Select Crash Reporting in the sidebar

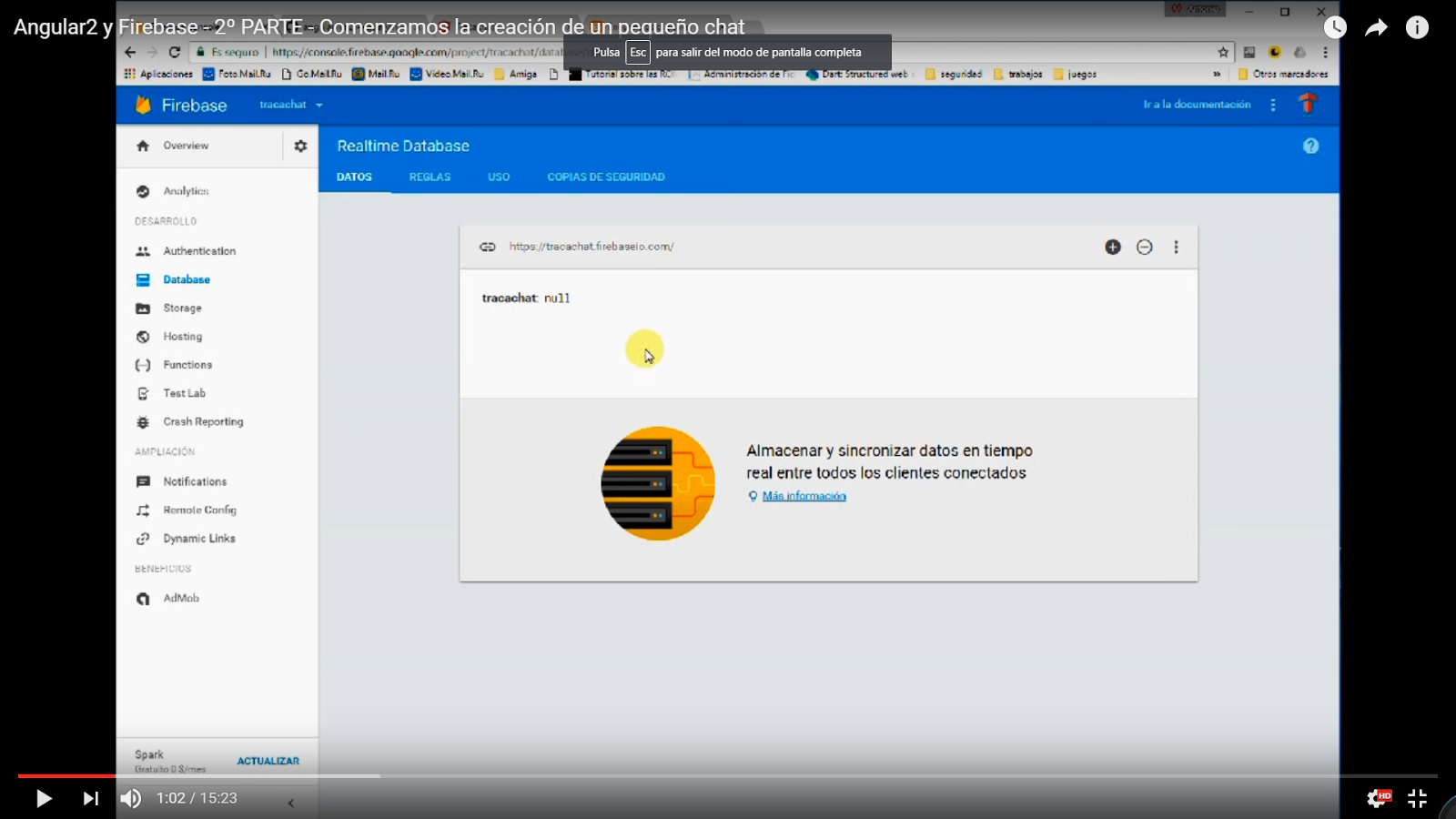[x=202, y=421]
